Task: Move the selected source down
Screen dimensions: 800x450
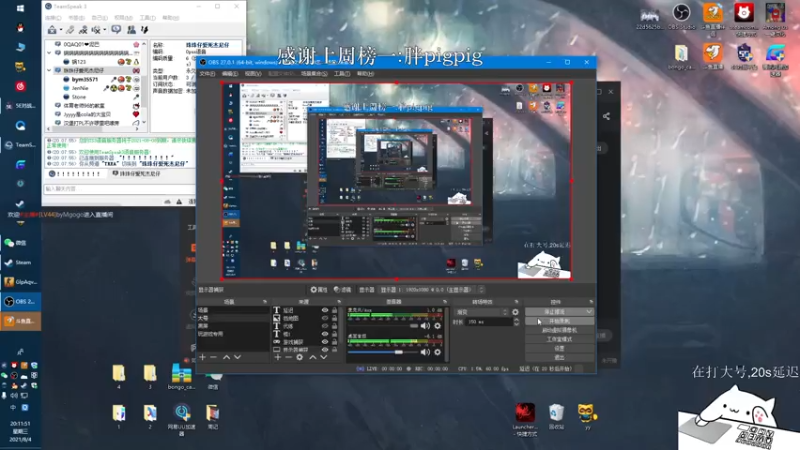Action: [x=323, y=357]
